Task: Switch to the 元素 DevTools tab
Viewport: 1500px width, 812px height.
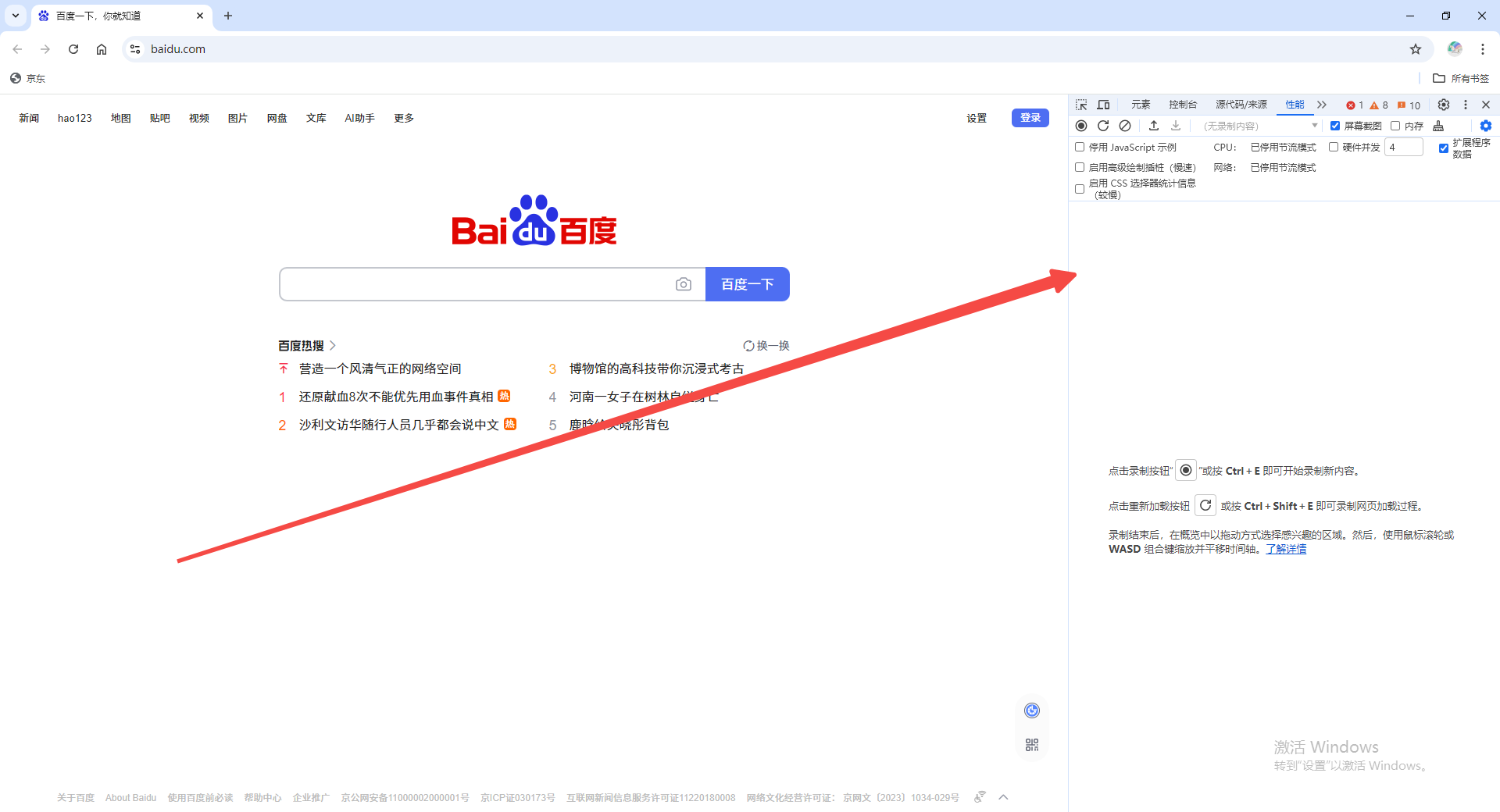Action: click(1141, 105)
